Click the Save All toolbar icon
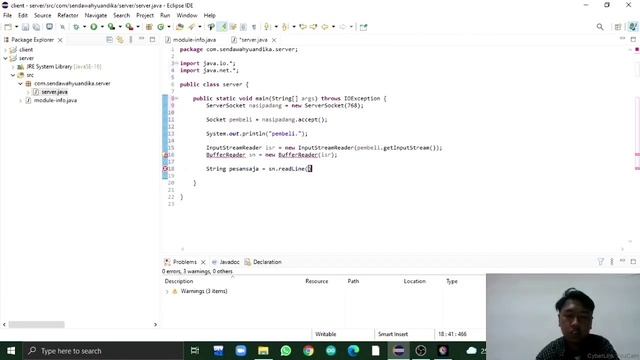Viewport: 640px width, 360px height. point(36,27)
